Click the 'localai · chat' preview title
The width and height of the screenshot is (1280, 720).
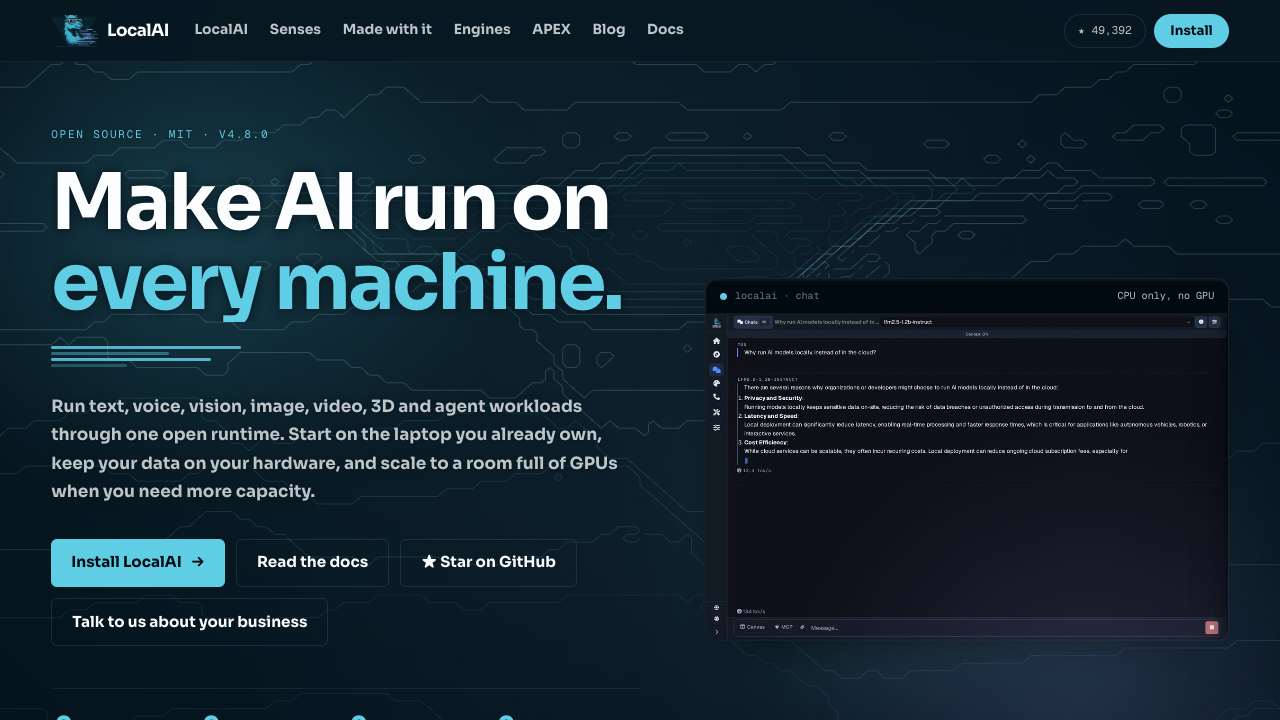777,296
